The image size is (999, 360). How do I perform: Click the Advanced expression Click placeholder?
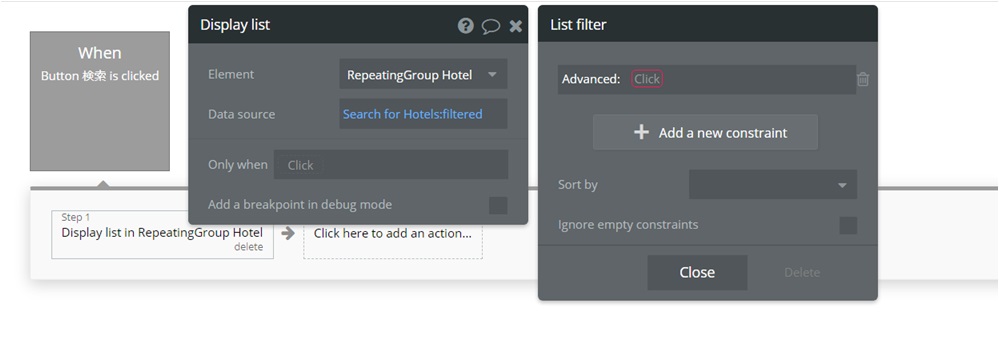pos(647,79)
